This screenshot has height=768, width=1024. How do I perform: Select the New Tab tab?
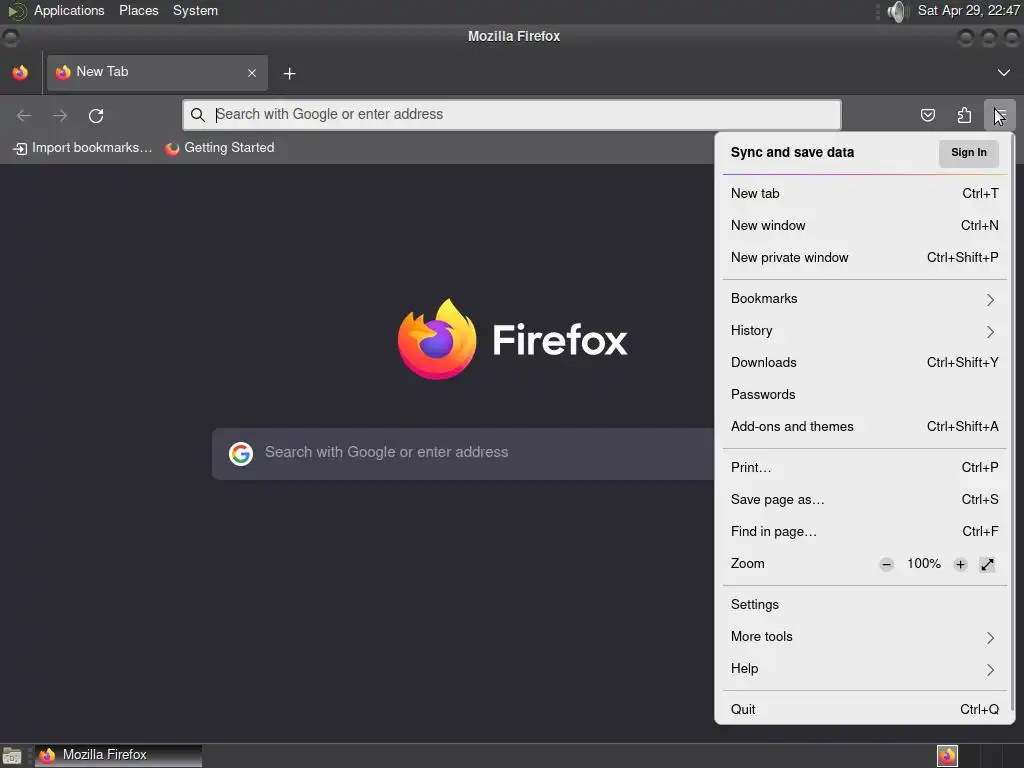[x=157, y=72]
